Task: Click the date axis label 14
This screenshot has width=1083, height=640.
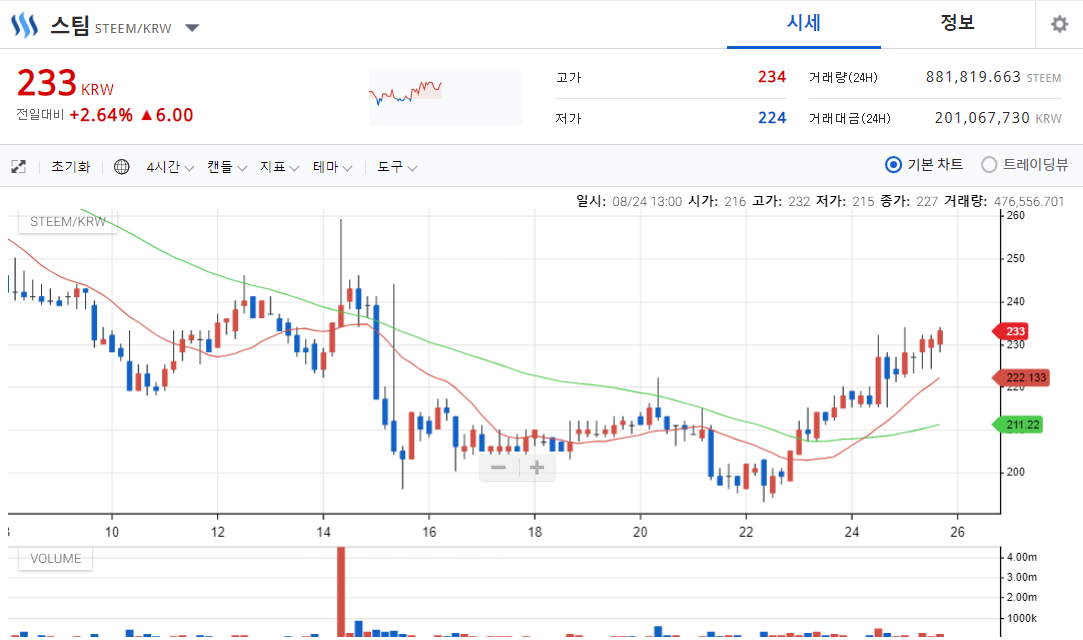Action: point(323,532)
